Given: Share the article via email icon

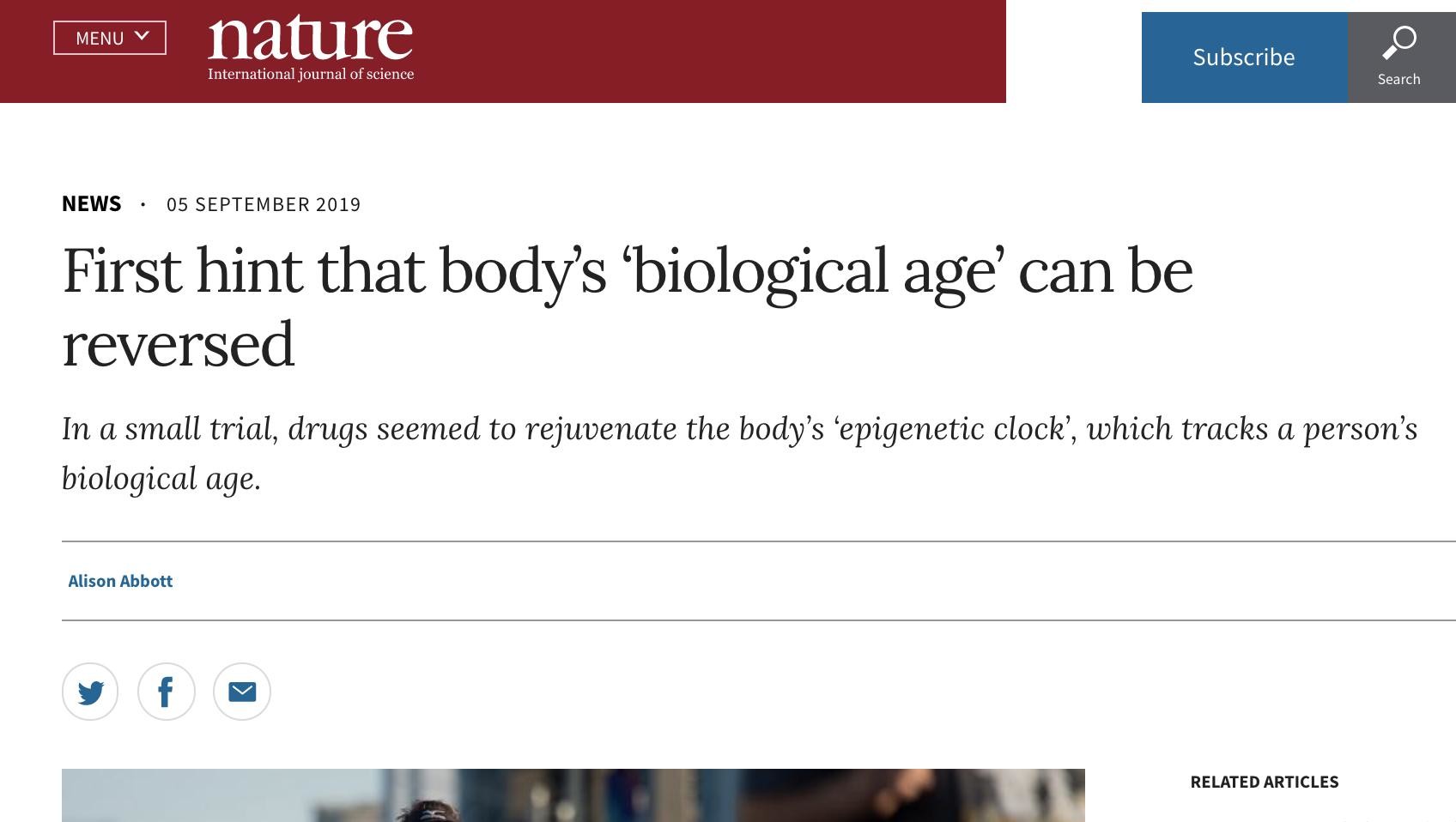Looking at the screenshot, I should point(242,692).
